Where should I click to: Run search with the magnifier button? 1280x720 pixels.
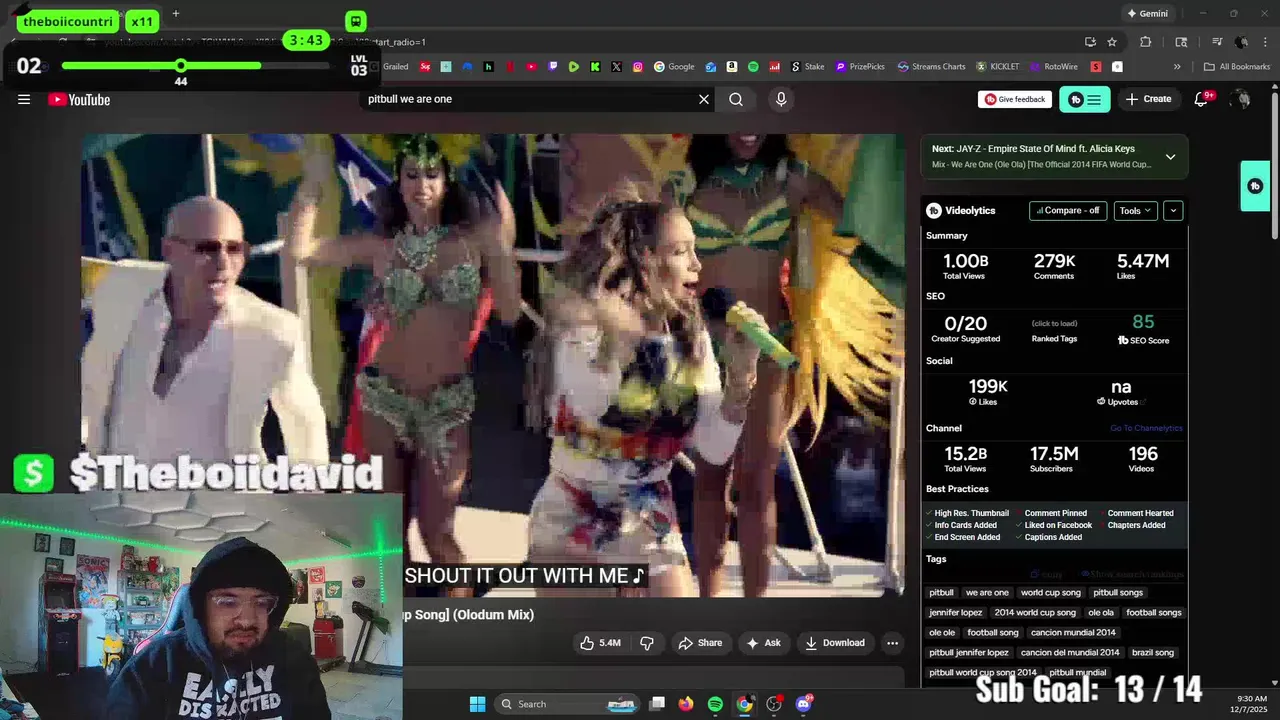736,99
